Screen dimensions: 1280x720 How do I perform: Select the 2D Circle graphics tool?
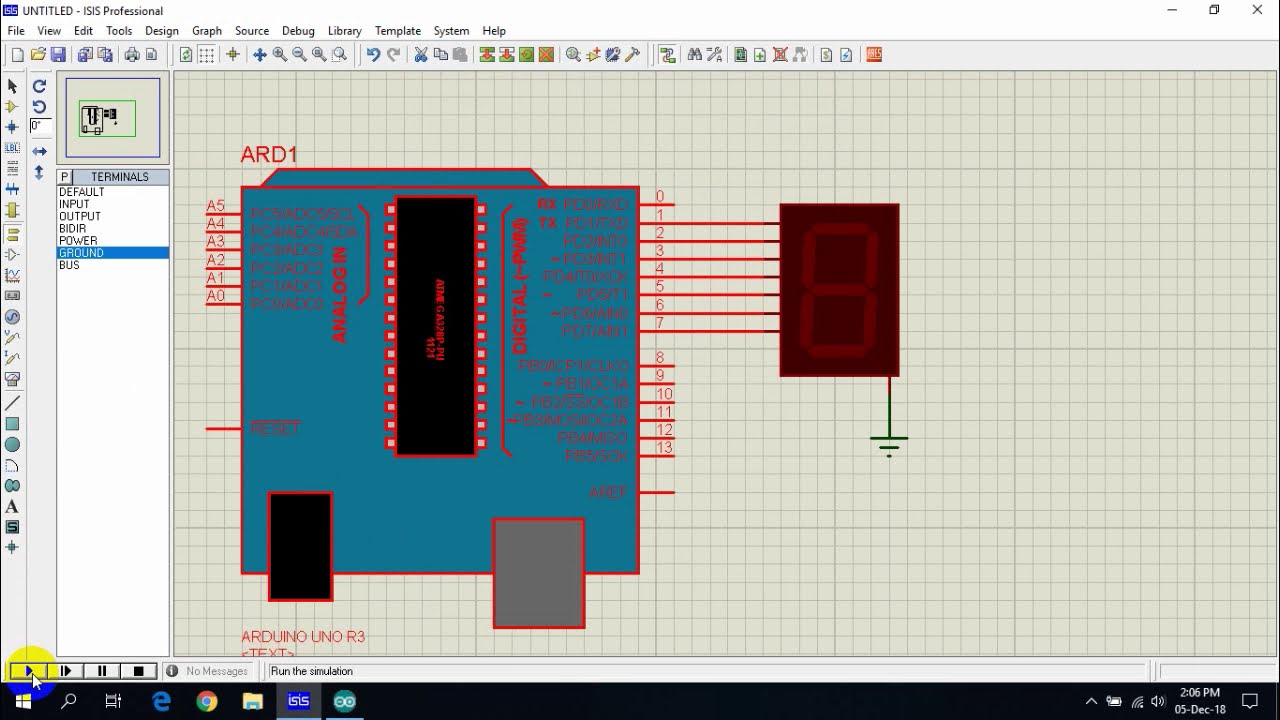pos(12,445)
